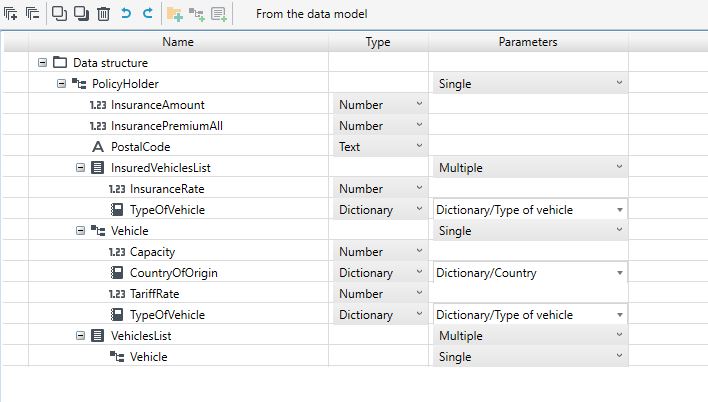Open the PolicyHolder Single parameters dropdown

coord(530,84)
